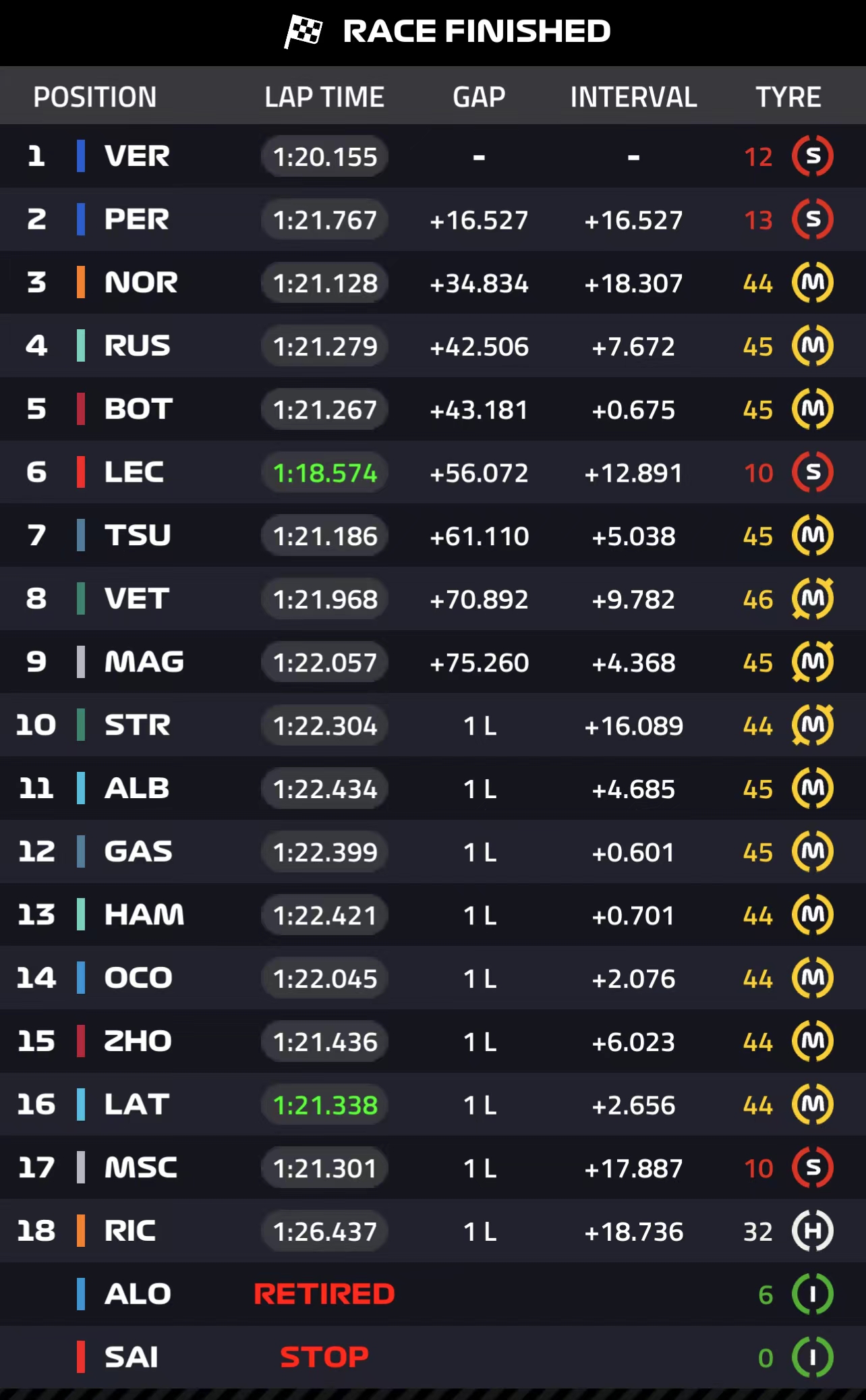Click Ricciardo's hard tyre icon
This screenshot has width=866, height=1400.
click(x=813, y=1231)
